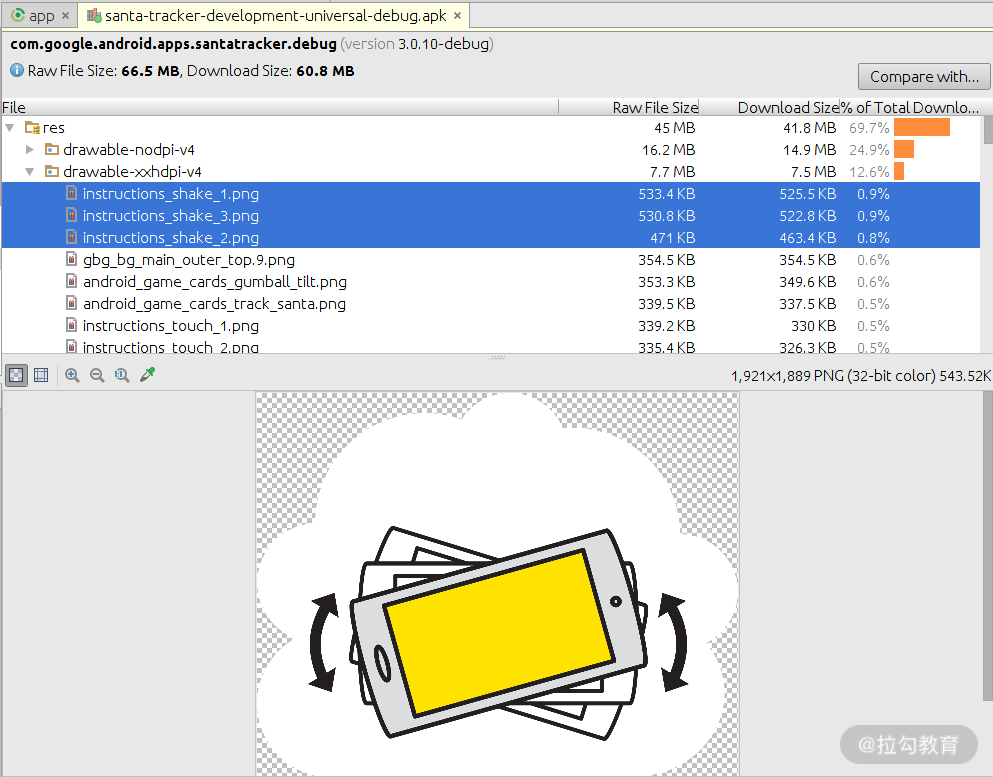The width and height of the screenshot is (993, 777).
Task: Click the info icon beside Raw File Size
Action: point(17,70)
